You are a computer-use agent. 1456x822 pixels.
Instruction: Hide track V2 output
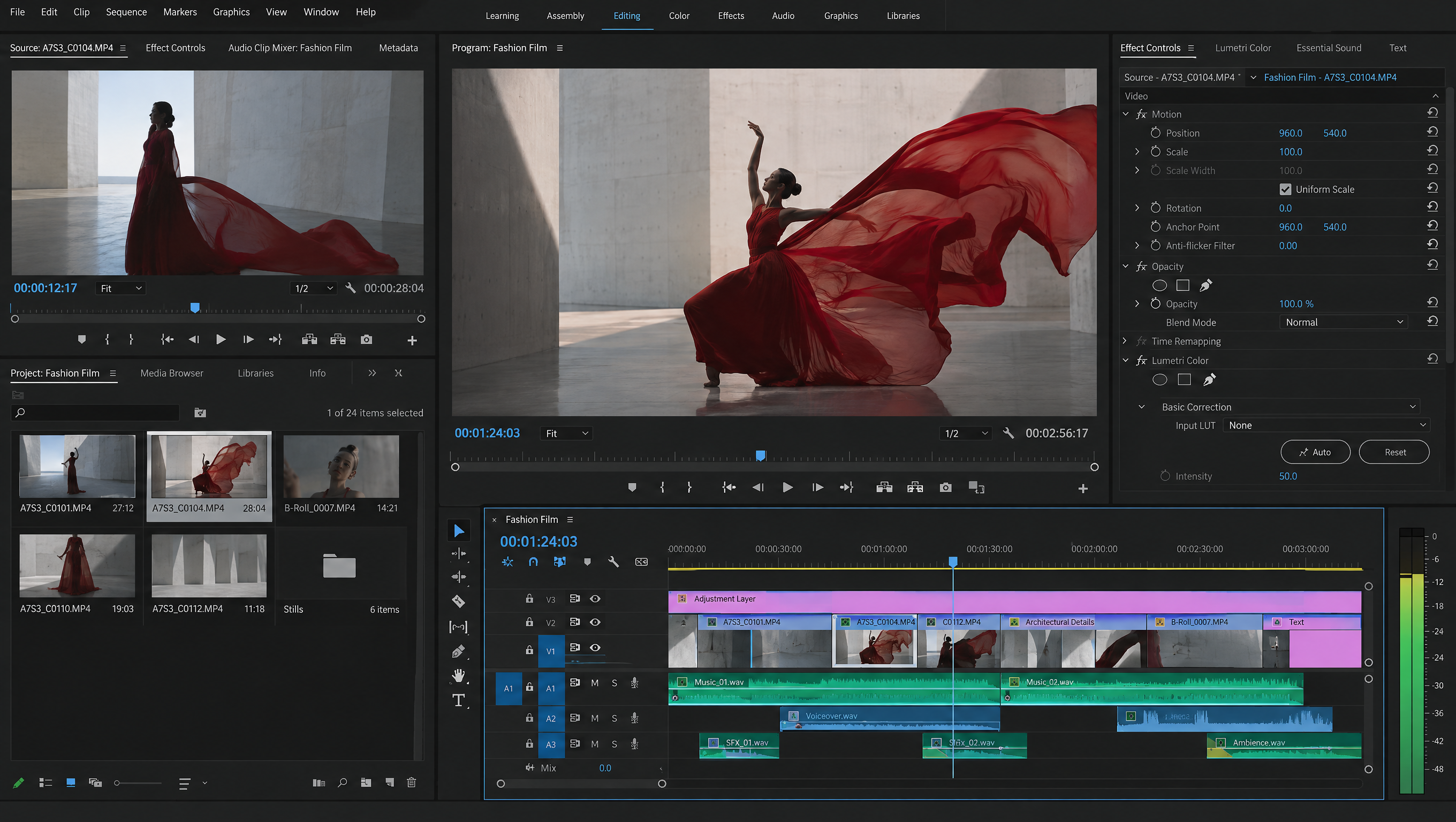coord(595,622)
